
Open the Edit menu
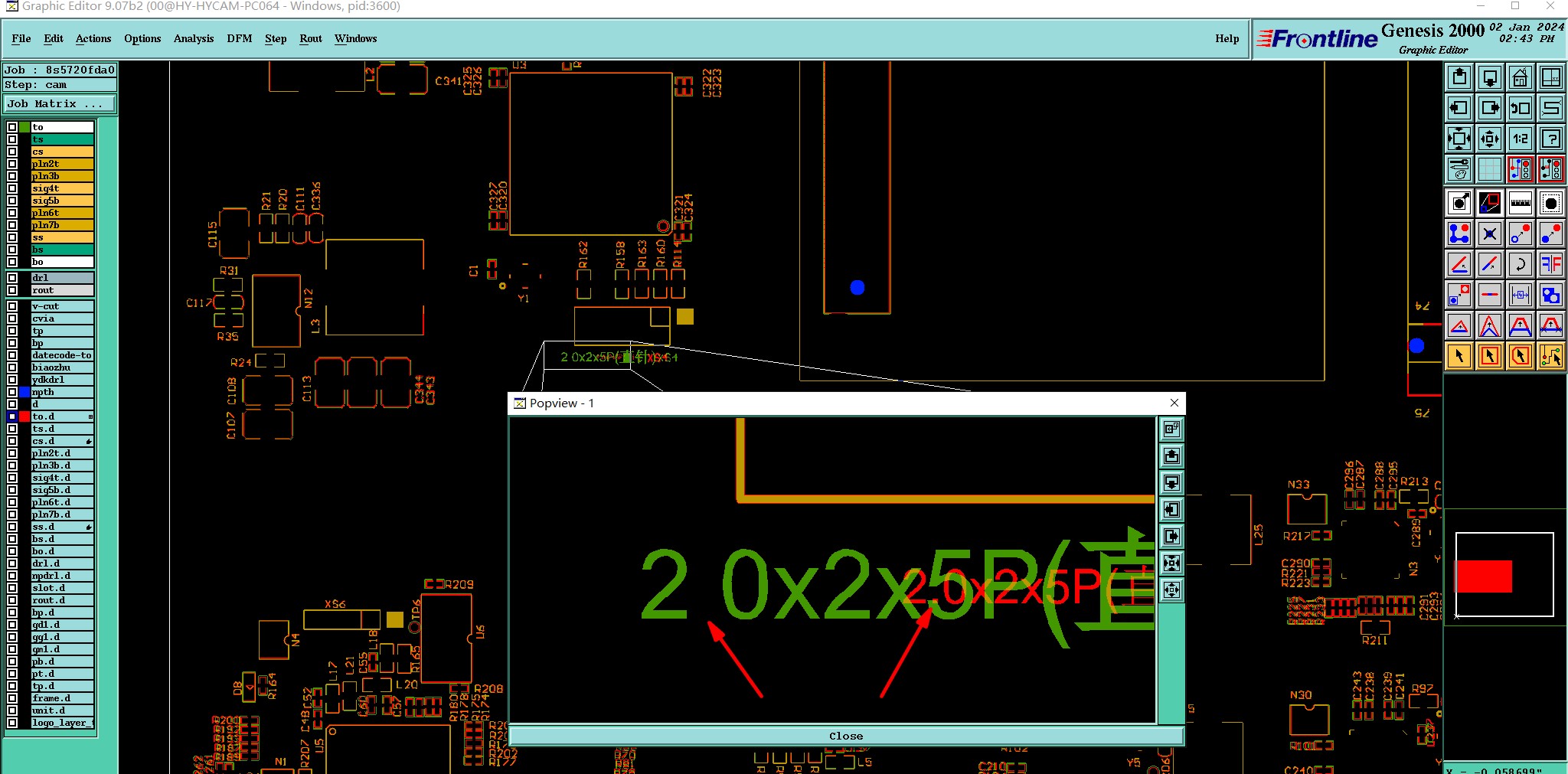click(54, 38)
